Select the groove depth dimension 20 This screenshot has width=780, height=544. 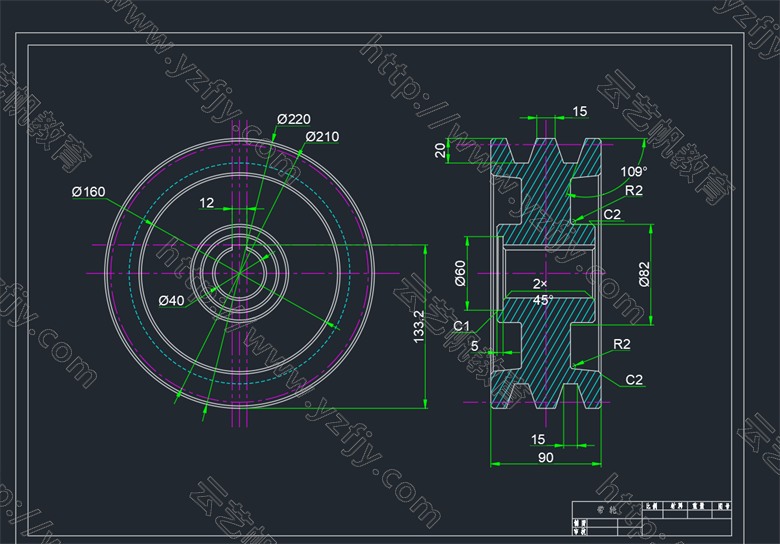(x=440, y=150)
